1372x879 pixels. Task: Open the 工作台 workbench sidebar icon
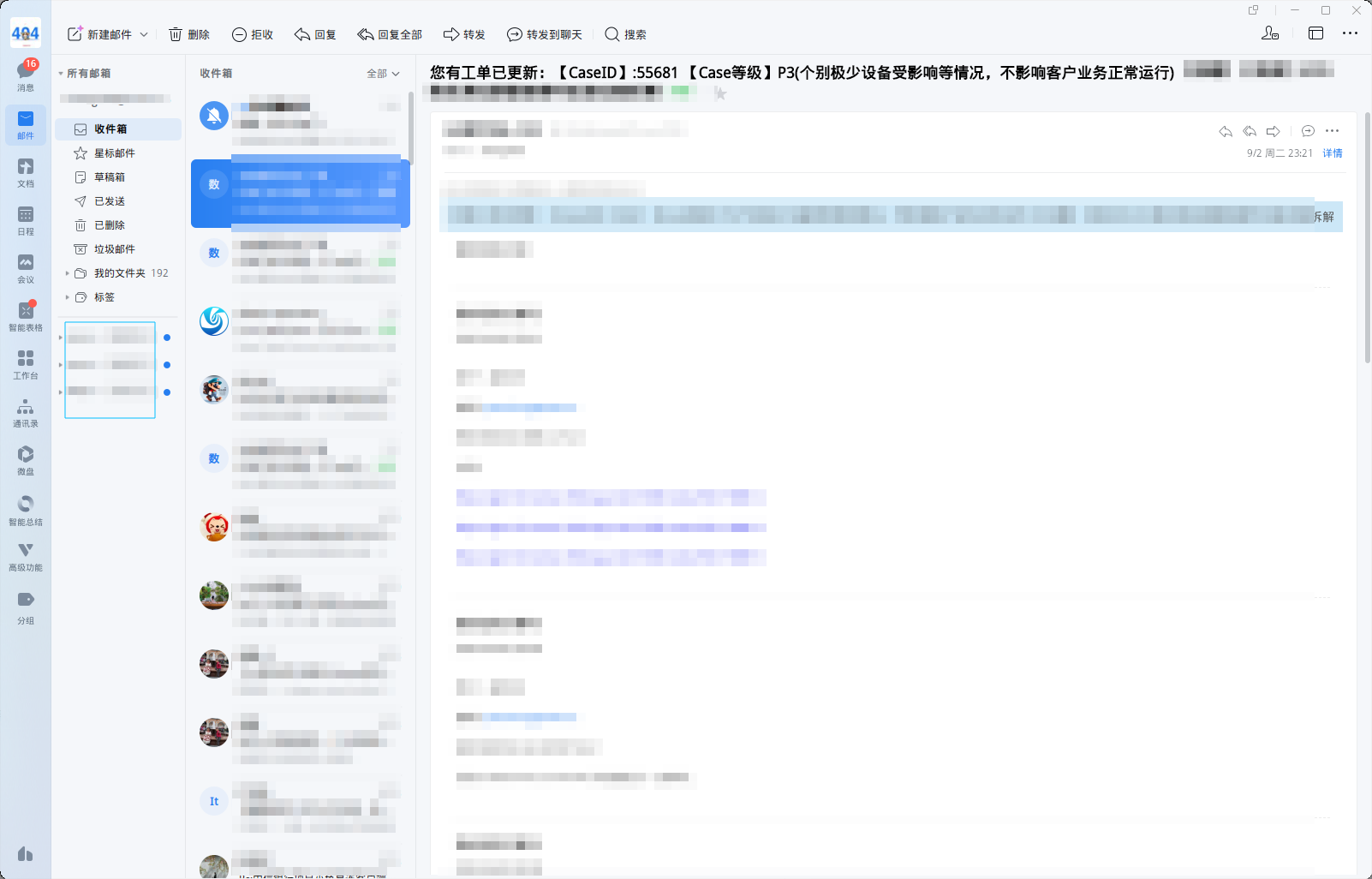[x=26, y=364]
